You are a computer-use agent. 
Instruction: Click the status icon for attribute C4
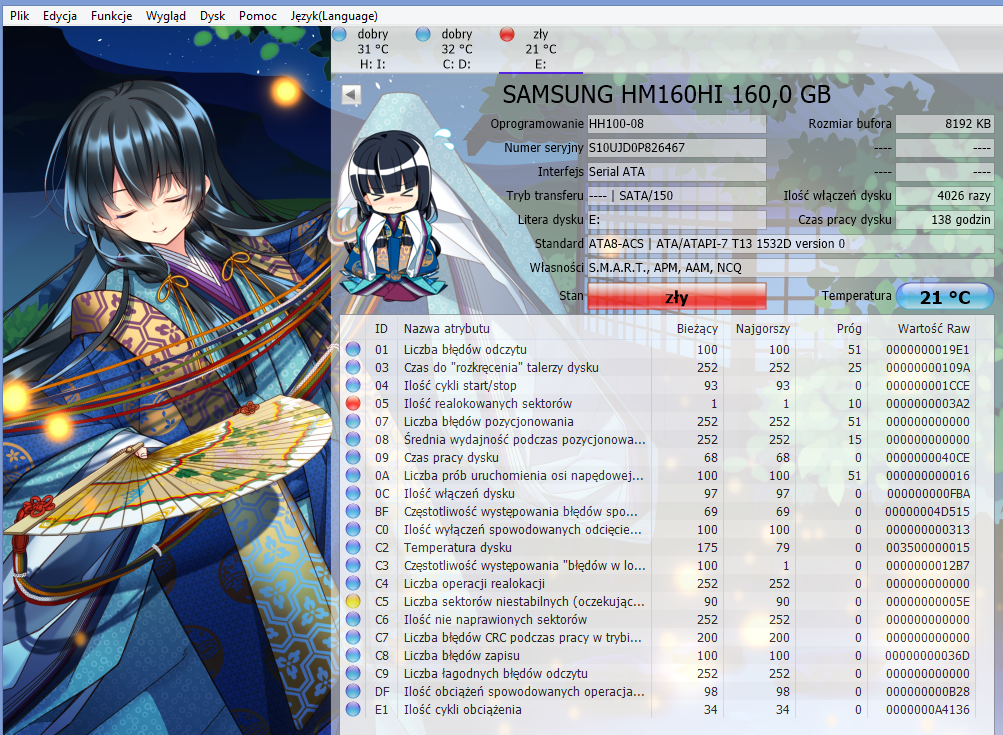pyautogui.click(x=353, y=583)
